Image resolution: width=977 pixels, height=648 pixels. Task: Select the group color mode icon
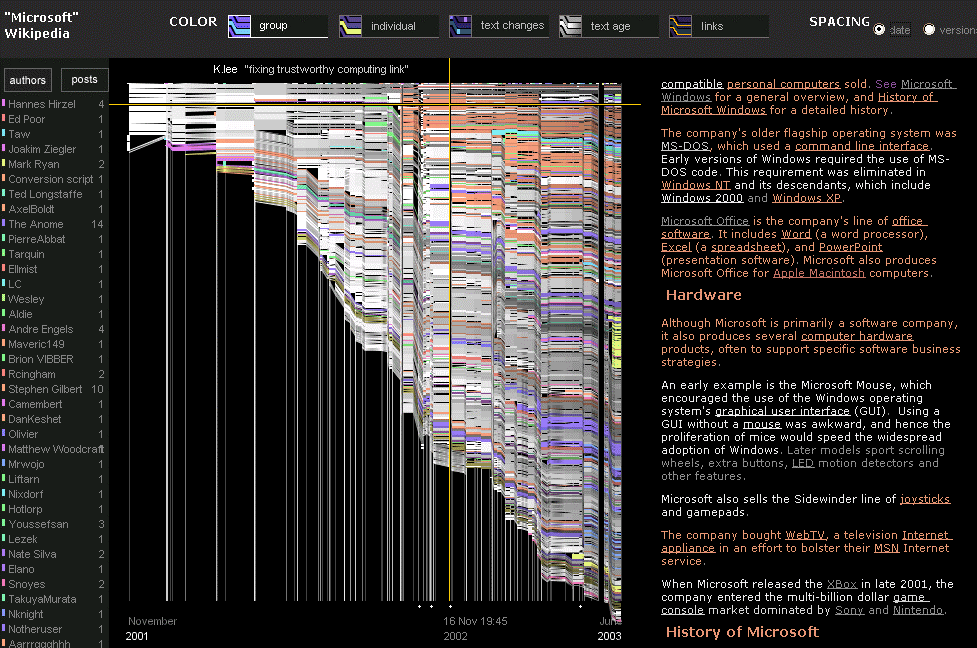pos(239,26)
